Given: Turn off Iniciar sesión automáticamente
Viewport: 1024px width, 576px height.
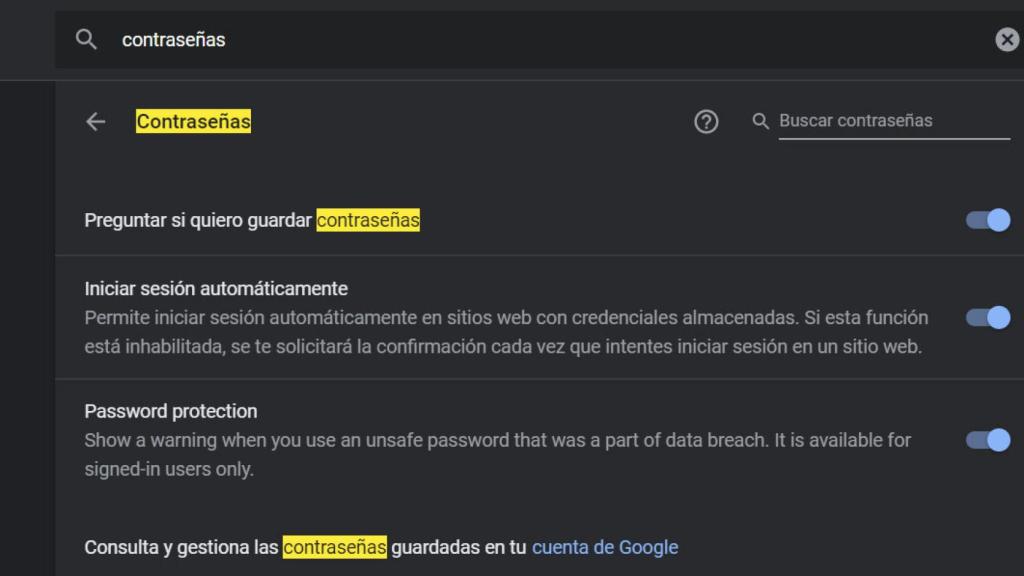Looking at the screenshot, I should 985,317.
